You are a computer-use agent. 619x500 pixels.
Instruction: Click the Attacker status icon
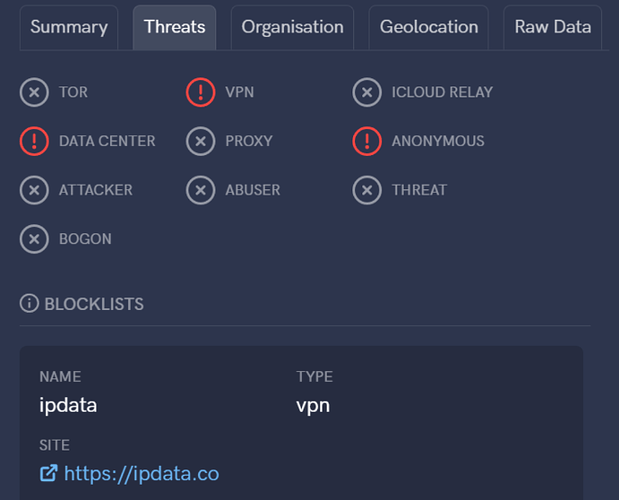34,190
